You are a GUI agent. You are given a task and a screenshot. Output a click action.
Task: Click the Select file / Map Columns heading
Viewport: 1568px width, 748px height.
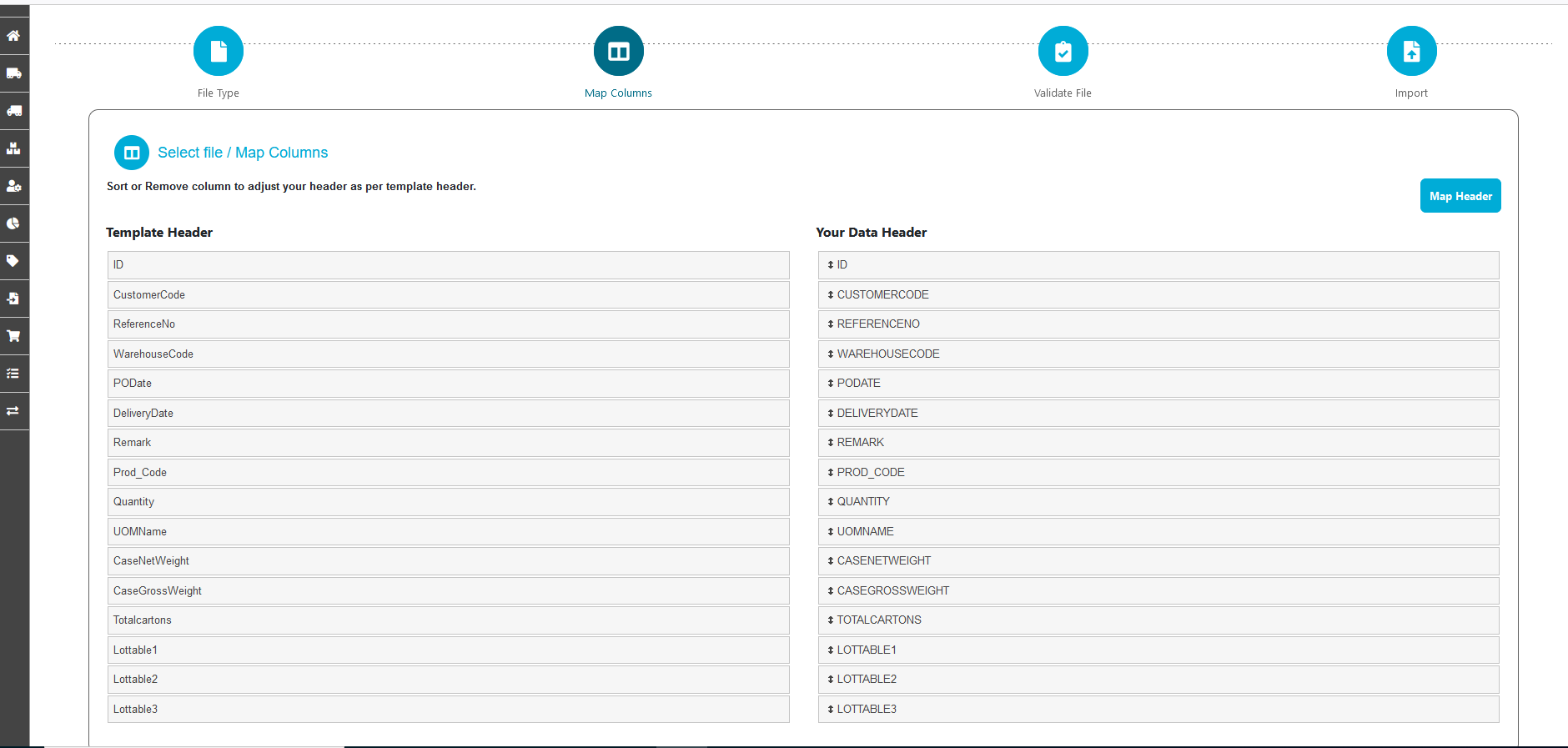pyautogui.click(x=243, y=153)
